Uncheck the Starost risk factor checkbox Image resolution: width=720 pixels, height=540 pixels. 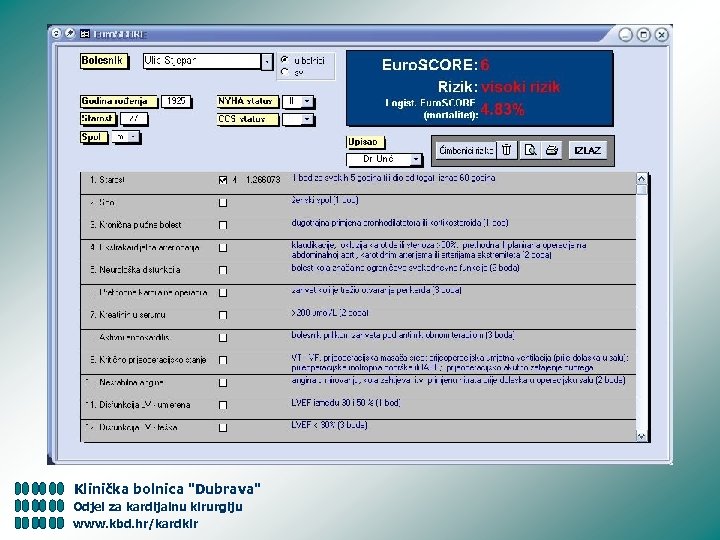click(x=223, y=180)
